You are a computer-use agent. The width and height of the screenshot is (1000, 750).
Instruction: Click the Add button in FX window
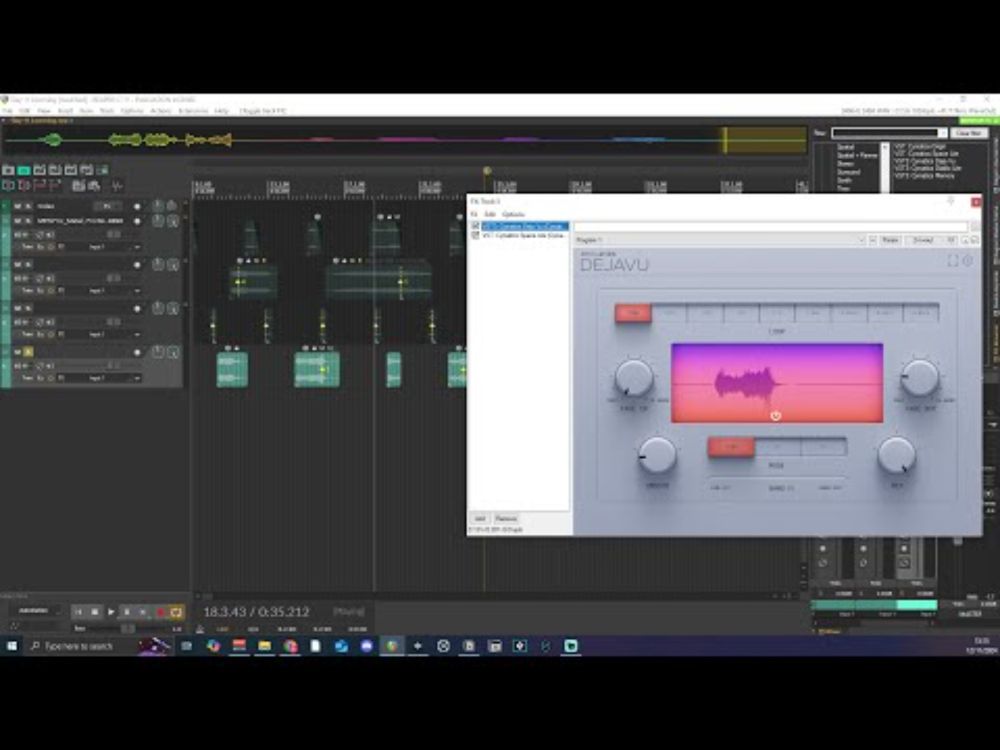[x=480, y=518]
